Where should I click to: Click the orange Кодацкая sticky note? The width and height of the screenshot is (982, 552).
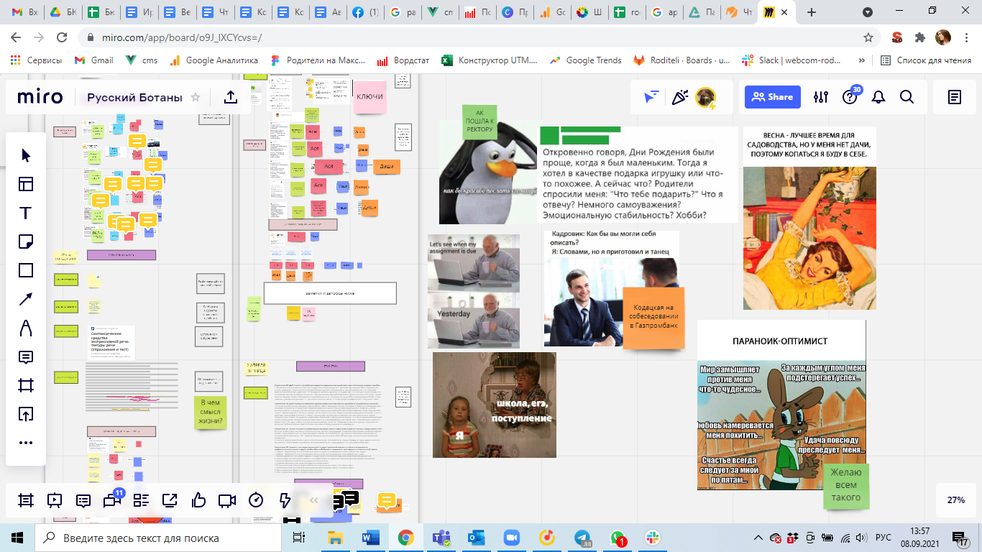tap(653, 317)
